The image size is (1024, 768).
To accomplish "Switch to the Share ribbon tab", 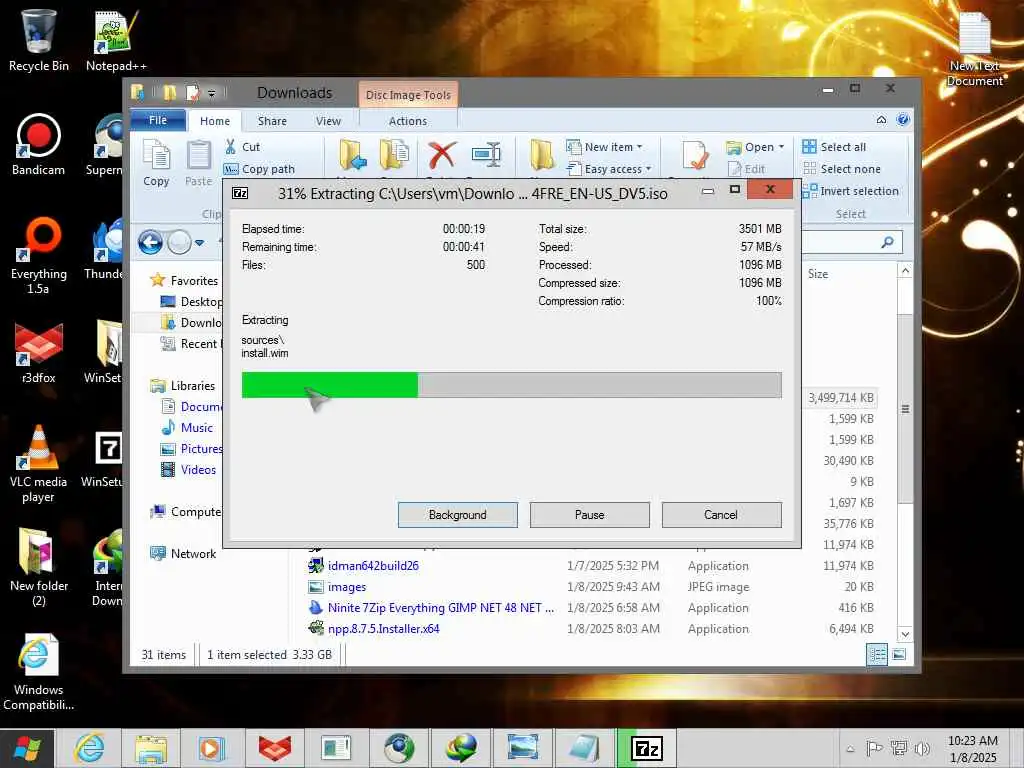I will coord(272,121).
